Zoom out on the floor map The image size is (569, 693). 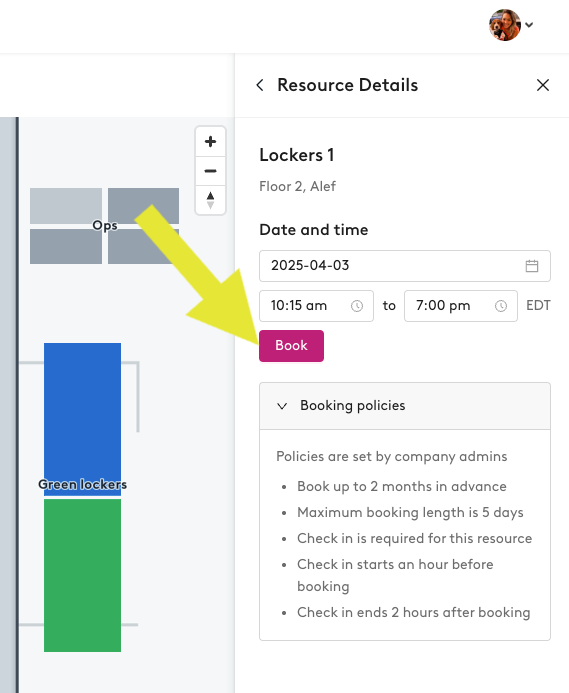[x=210, y=171]
